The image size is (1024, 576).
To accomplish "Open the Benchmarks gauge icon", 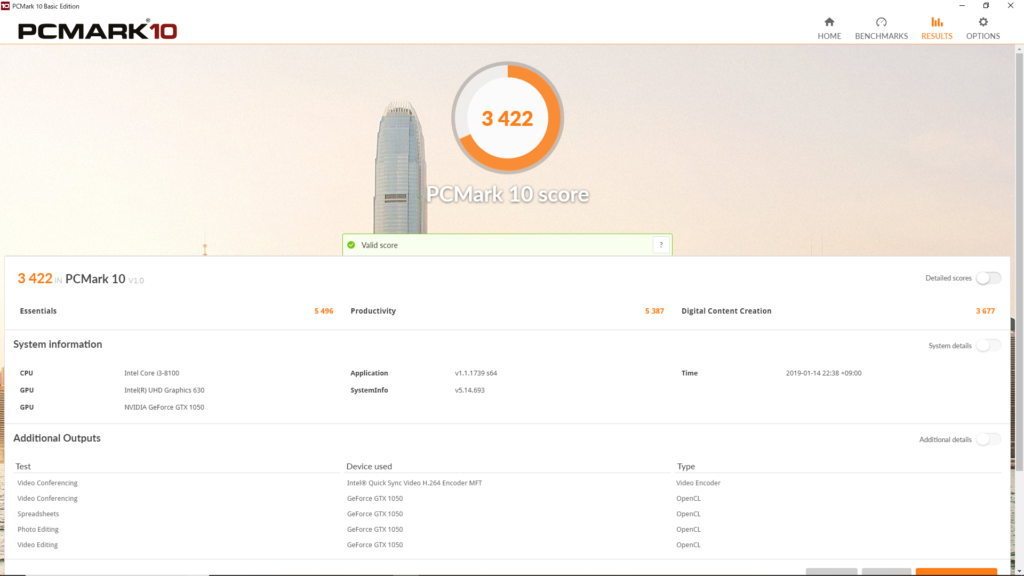I will point(881,22).
